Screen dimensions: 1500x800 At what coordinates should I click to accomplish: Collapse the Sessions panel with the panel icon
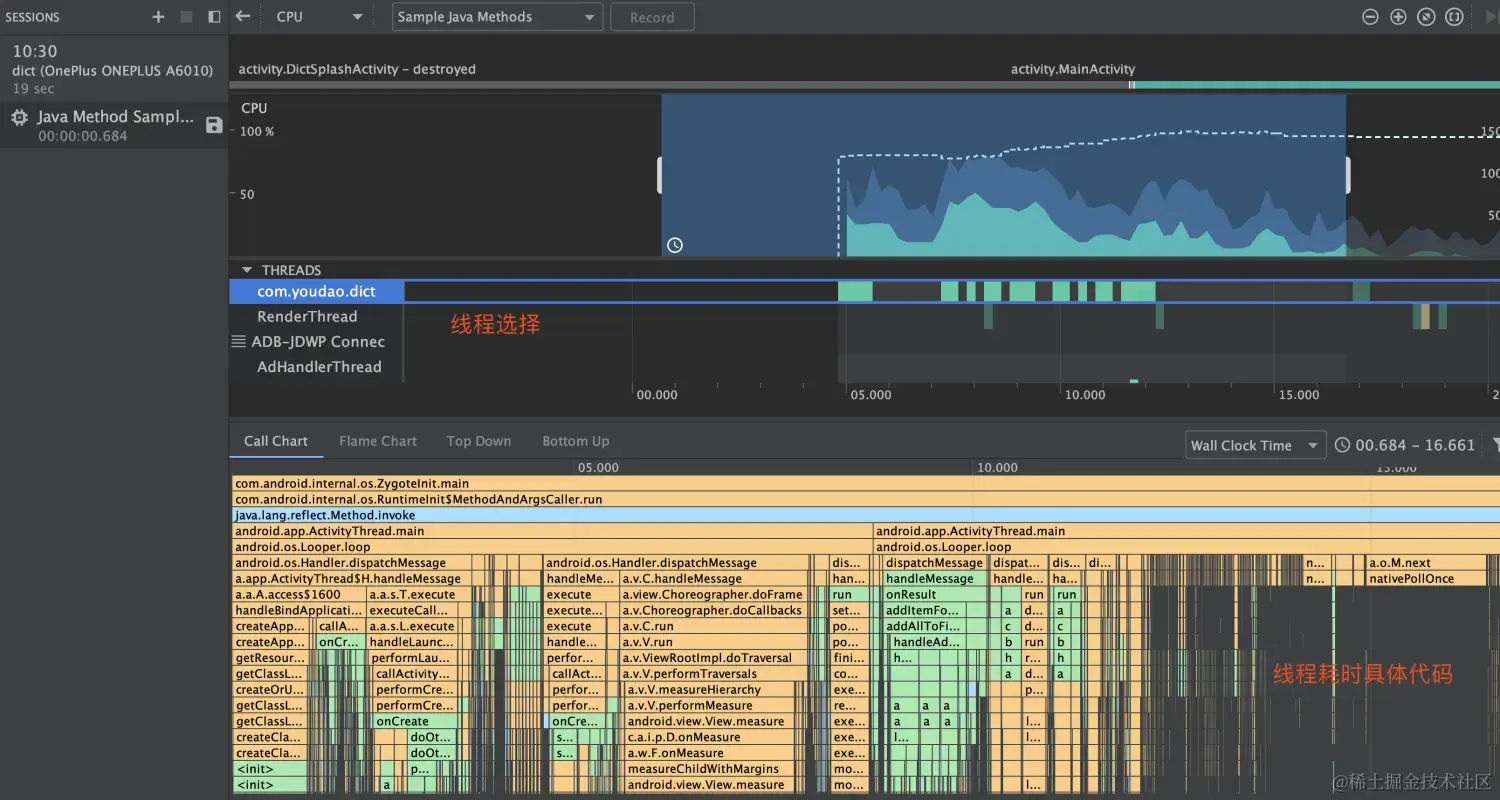point(214,17)
